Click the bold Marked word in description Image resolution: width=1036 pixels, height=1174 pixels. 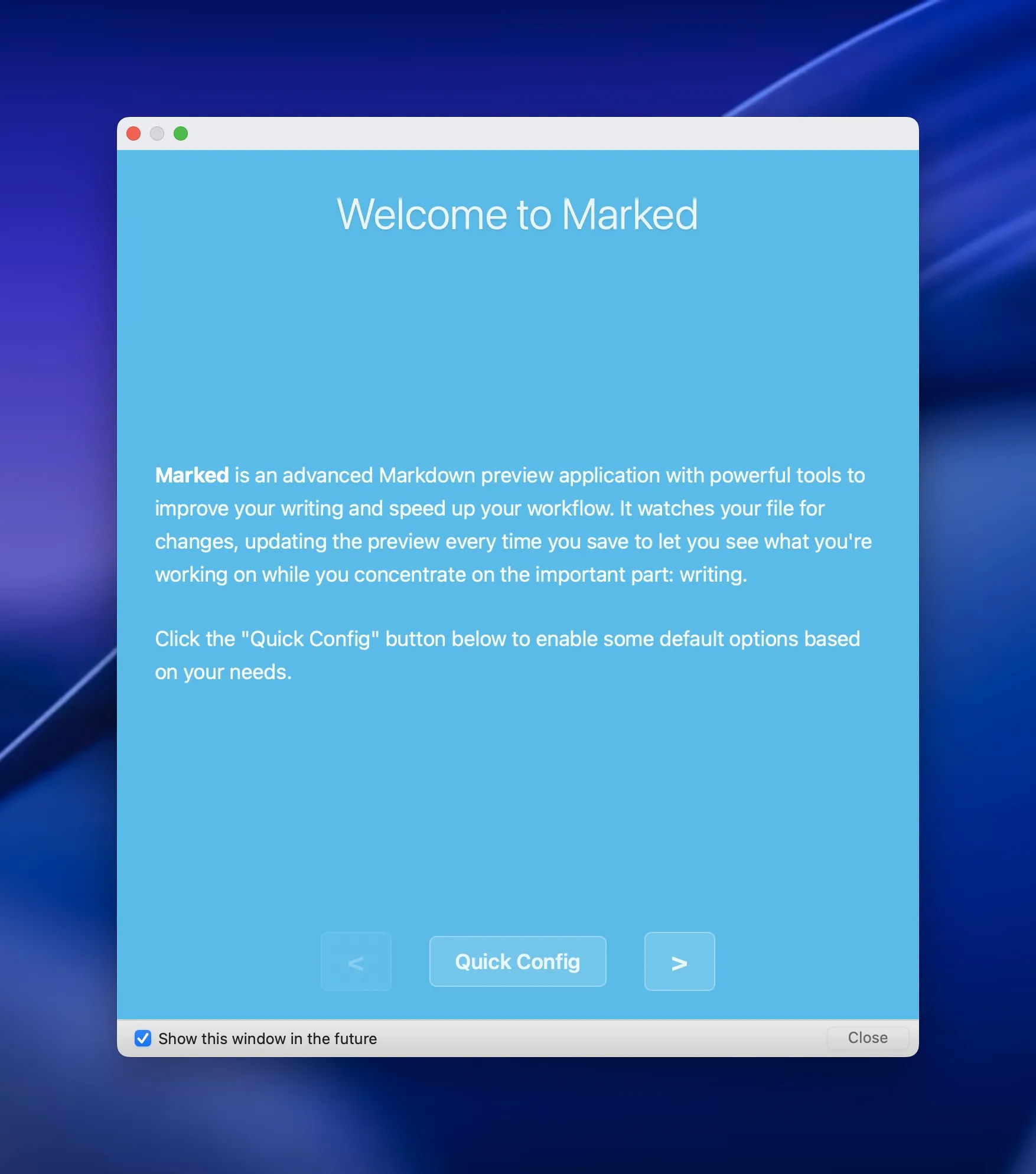192,475
